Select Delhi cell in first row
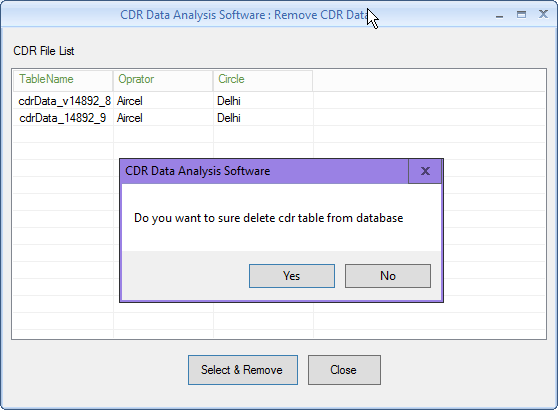 263,101
